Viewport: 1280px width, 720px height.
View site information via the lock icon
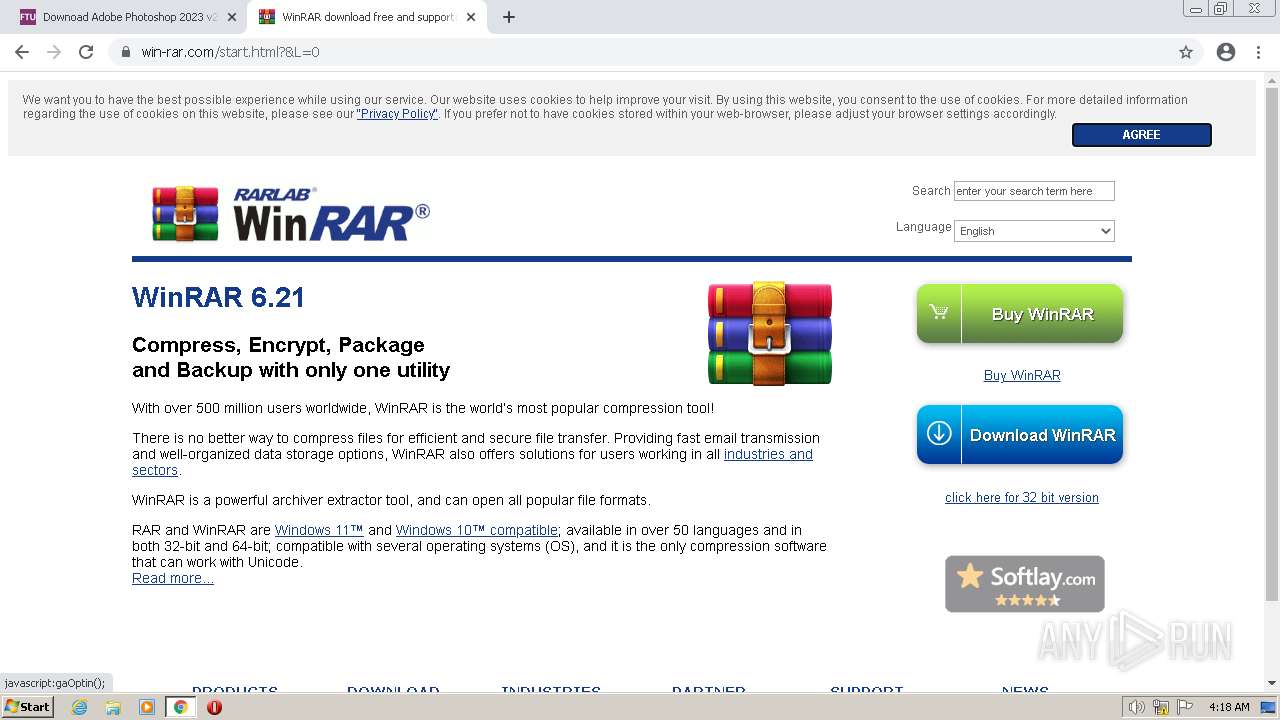tap(126, 52)
